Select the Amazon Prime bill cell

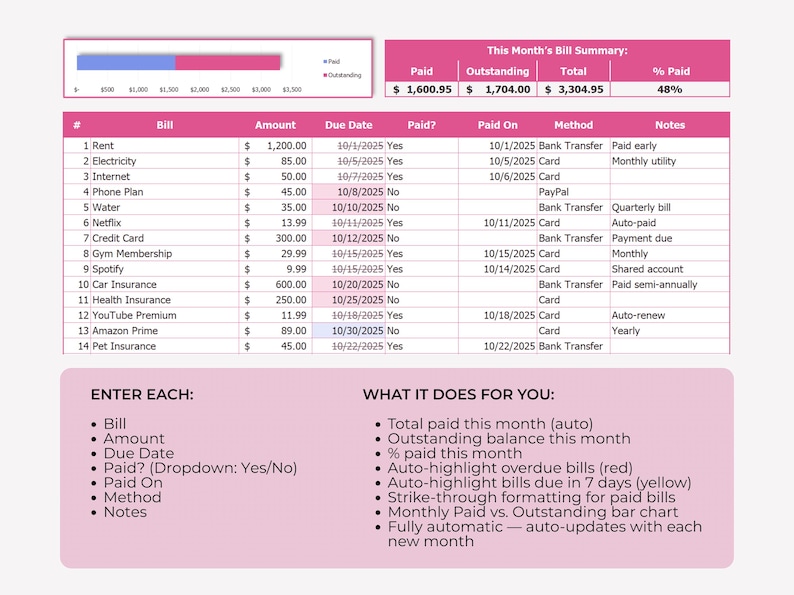click(x=165, y=331)
